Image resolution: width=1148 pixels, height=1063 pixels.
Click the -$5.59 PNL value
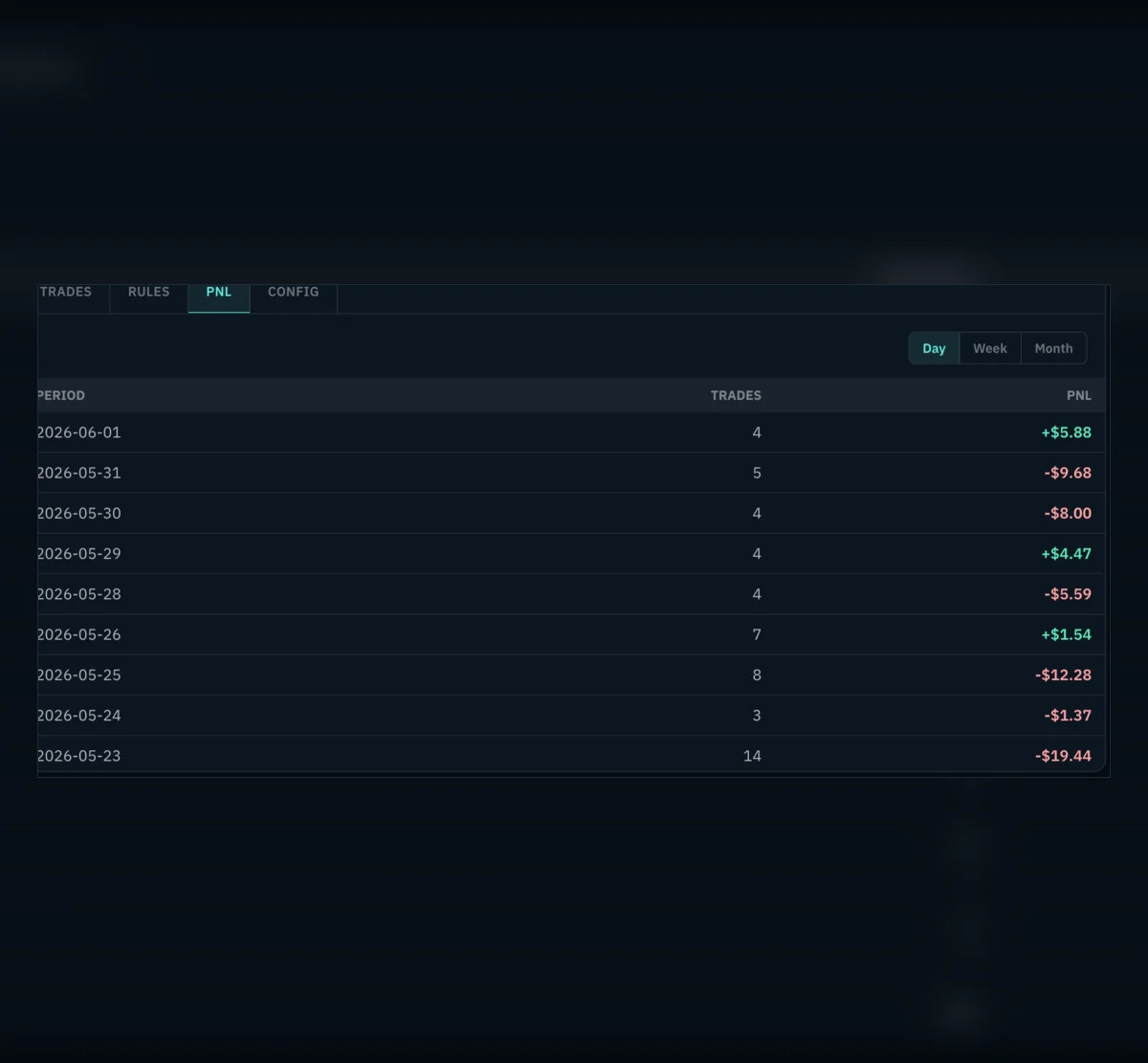1068,594
